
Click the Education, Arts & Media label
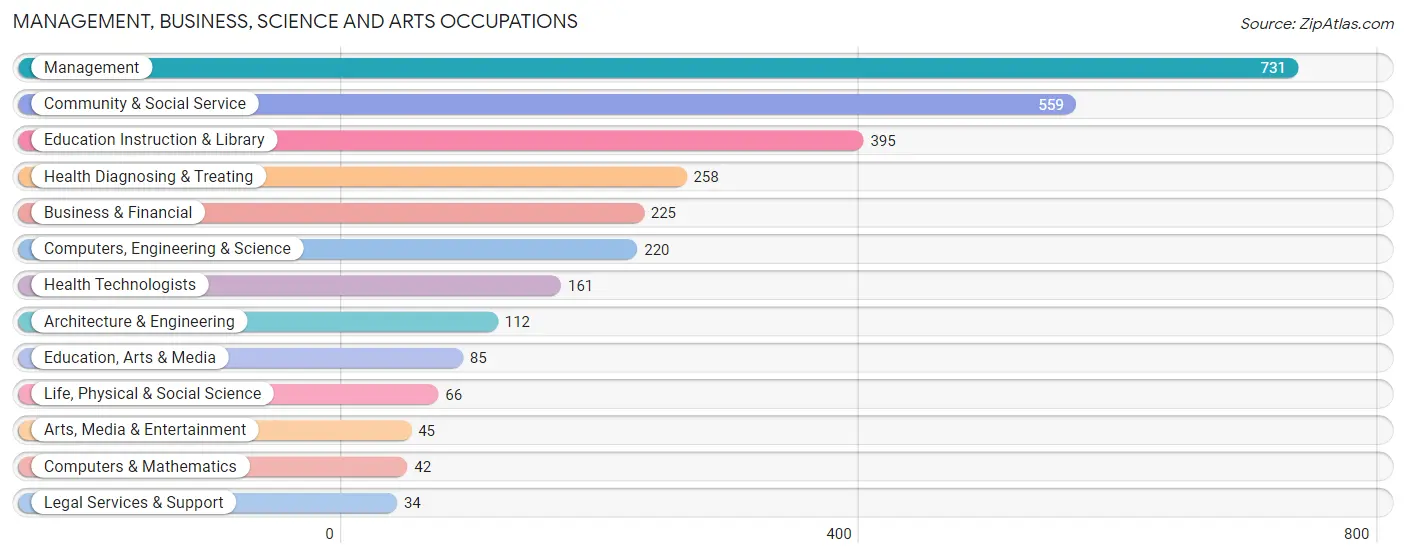coord(130,358)
